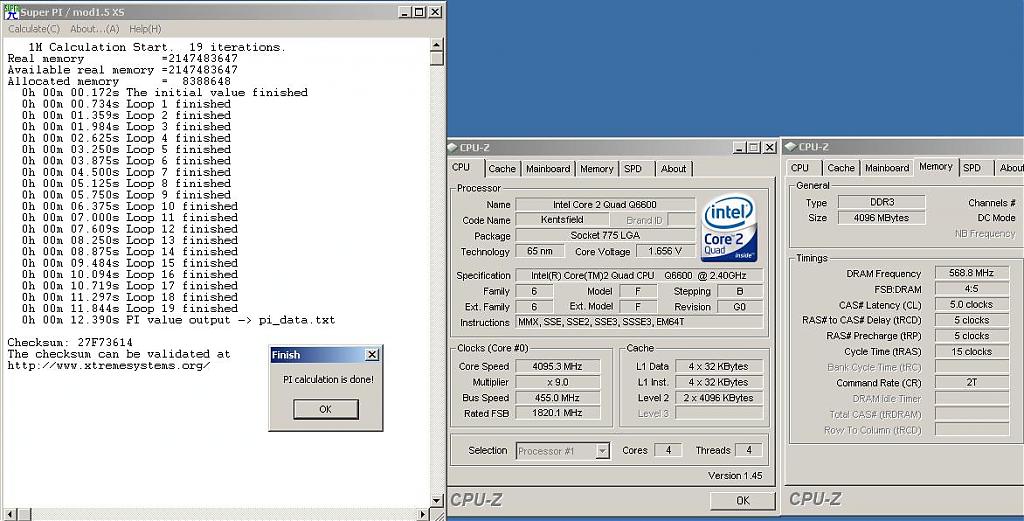This screenshot has height=521, width=1024.
Task: Click the Technology value 65 nm
Action: pos(539,251)
